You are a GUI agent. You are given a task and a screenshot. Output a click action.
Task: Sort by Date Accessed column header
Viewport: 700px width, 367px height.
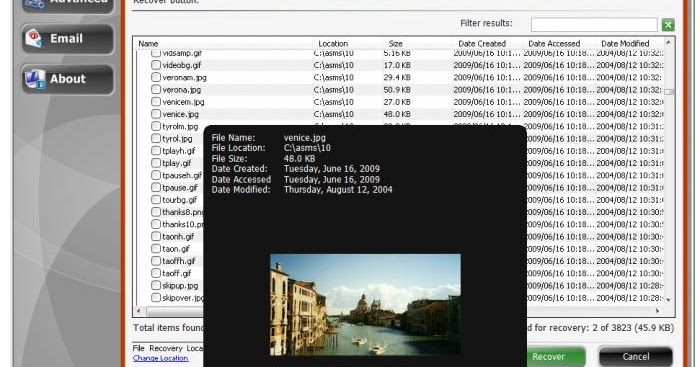pyautogui.click(x=554, y=44)
